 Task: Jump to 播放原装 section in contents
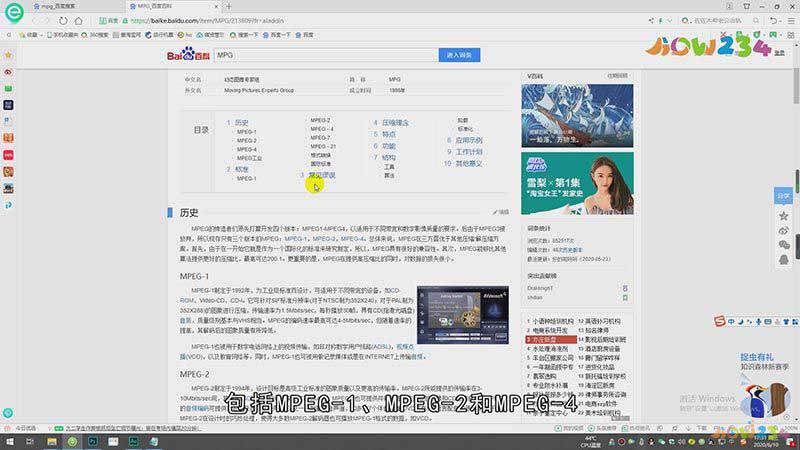click(x=322, y=176)
